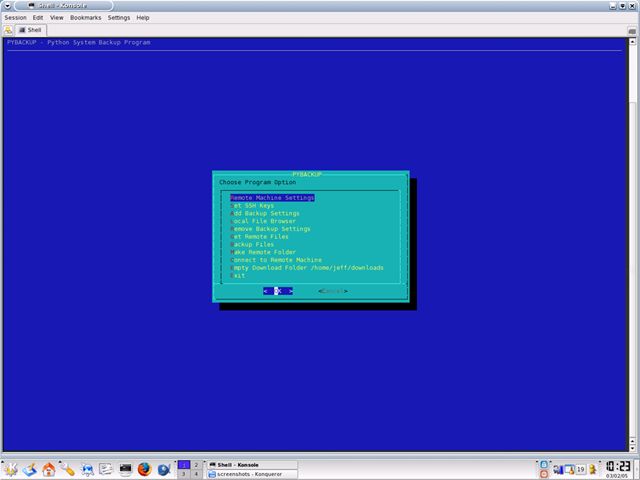Image resolution: width=640 pixels, height=480 pixels.
Task: Open the network globe icon in panel
Action: (x=87, y=469)
